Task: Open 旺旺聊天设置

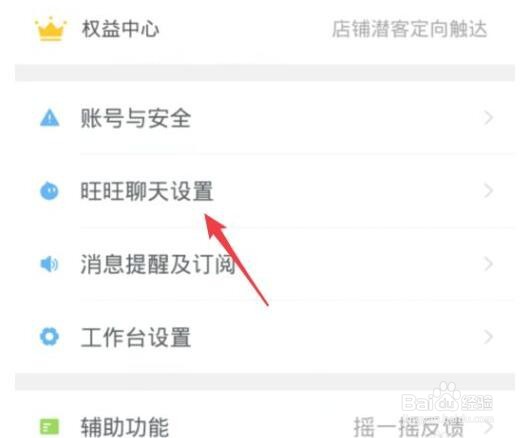Action: 265,191
